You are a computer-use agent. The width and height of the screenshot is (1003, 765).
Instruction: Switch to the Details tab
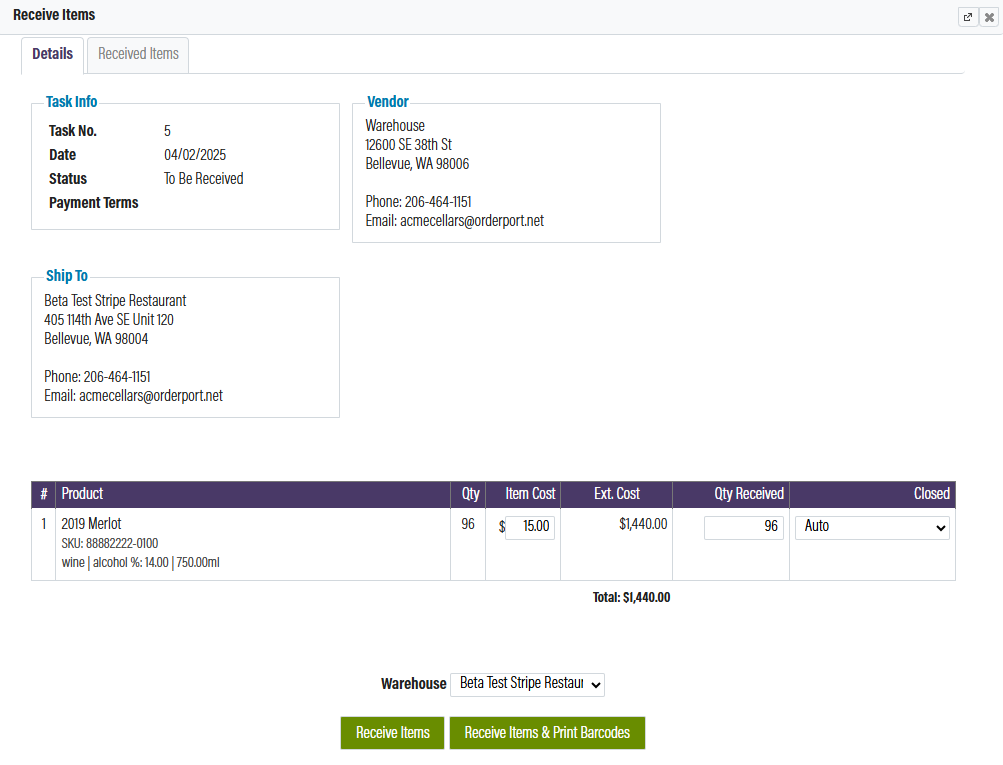click(x=52, y=54)
